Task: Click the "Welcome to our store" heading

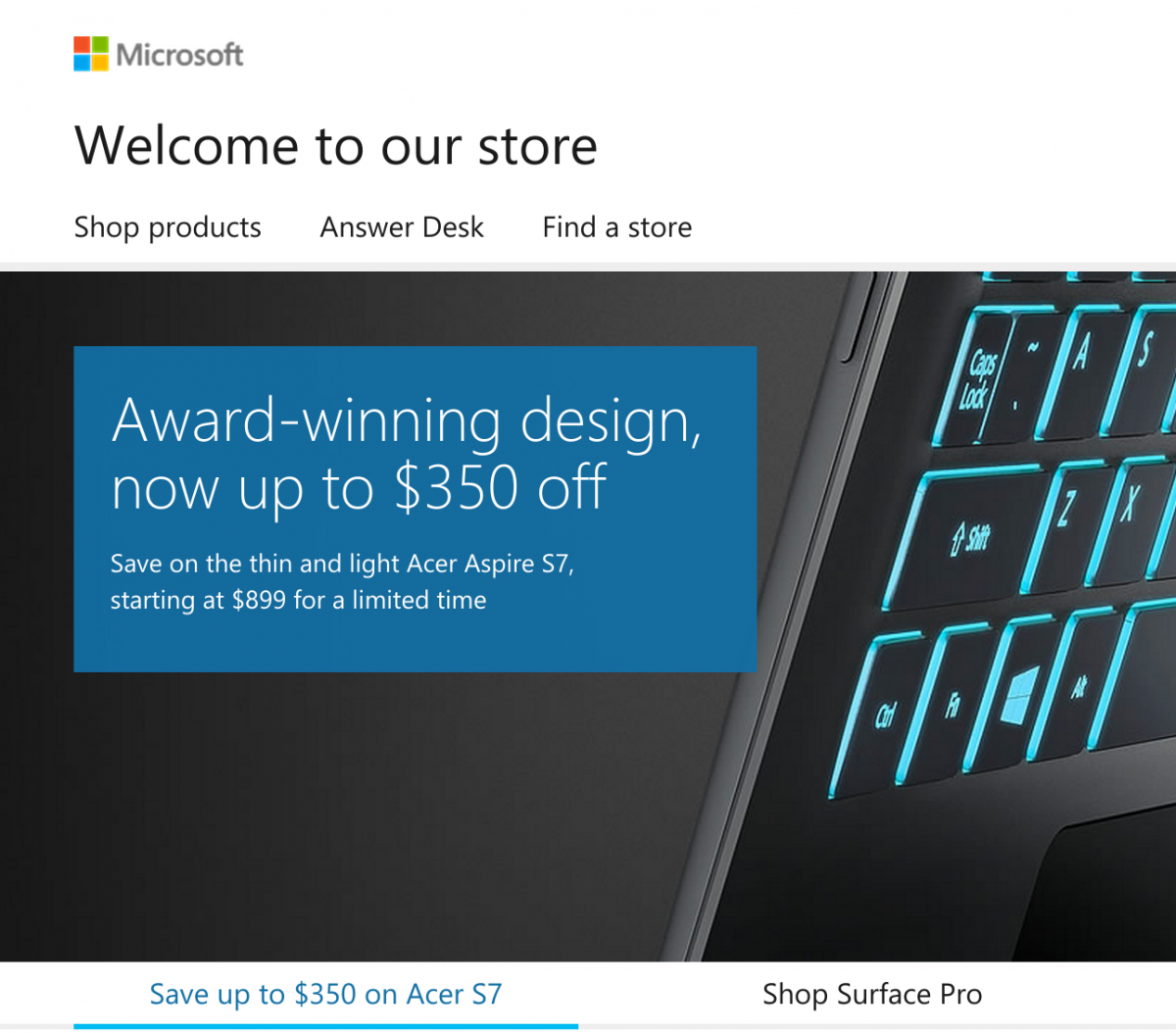Action: (x=336, y=146)
